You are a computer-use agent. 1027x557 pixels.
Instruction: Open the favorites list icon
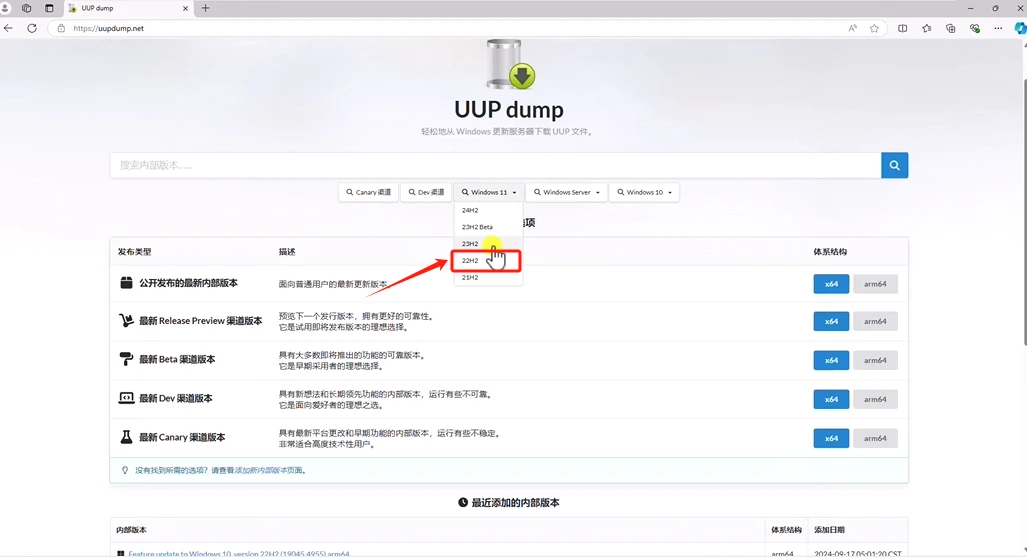coord(926,28)
